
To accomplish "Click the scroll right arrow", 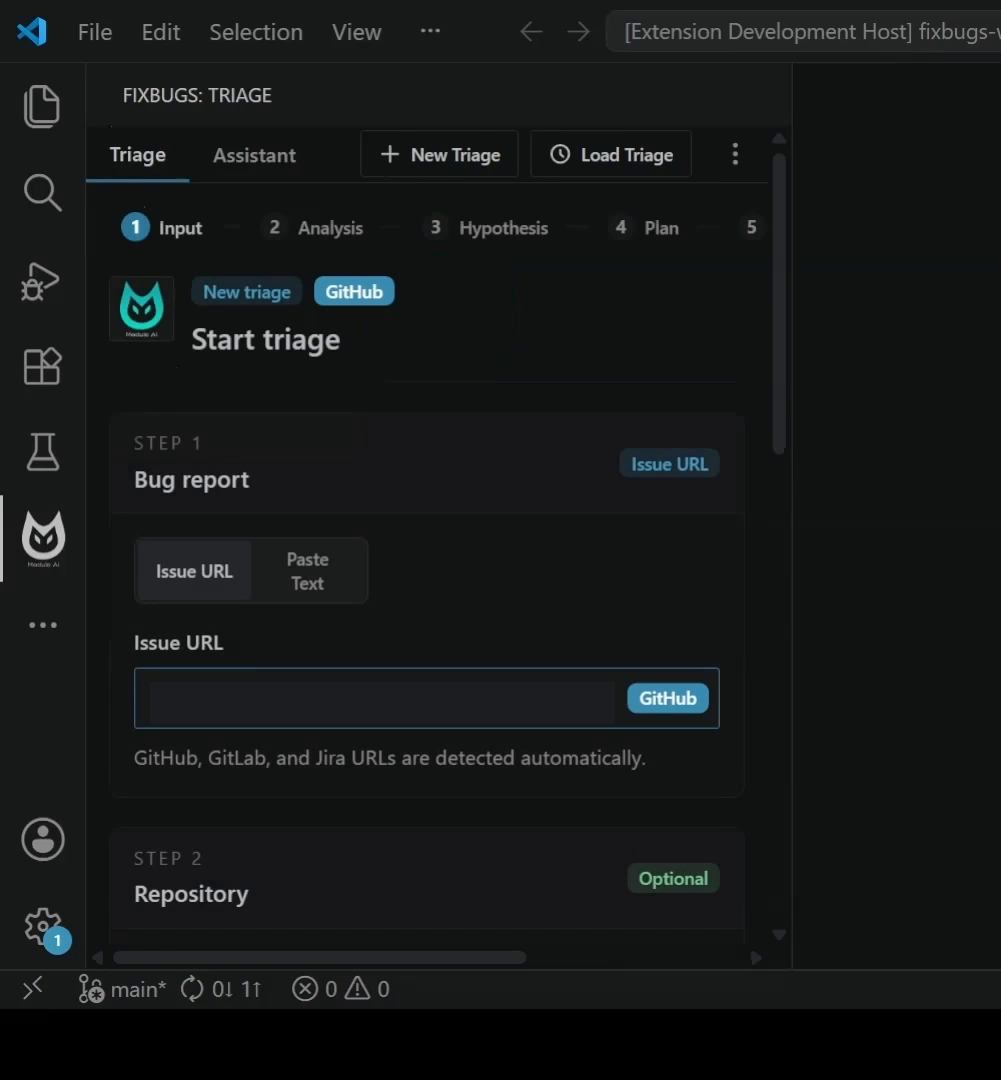I will click(x=756, y=958).
